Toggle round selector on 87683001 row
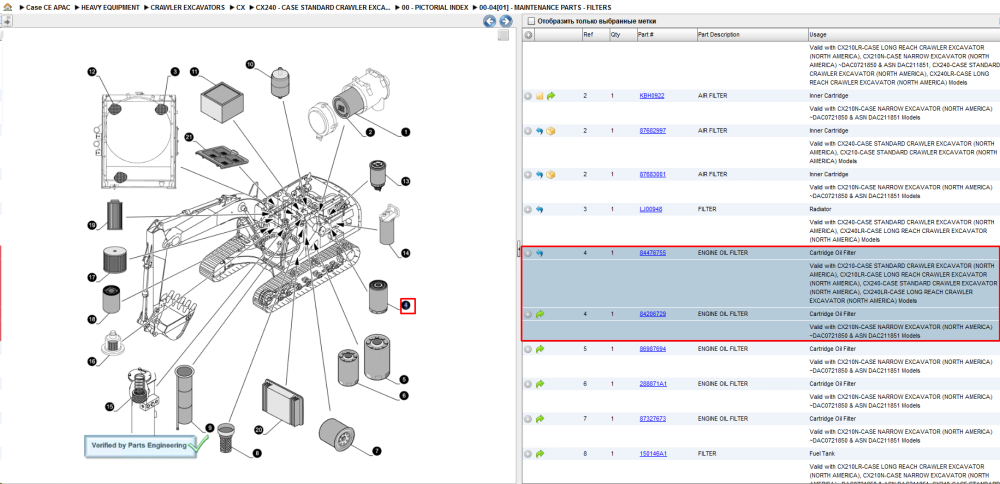This screenshot has height=484, width=1000. [528, 174]
